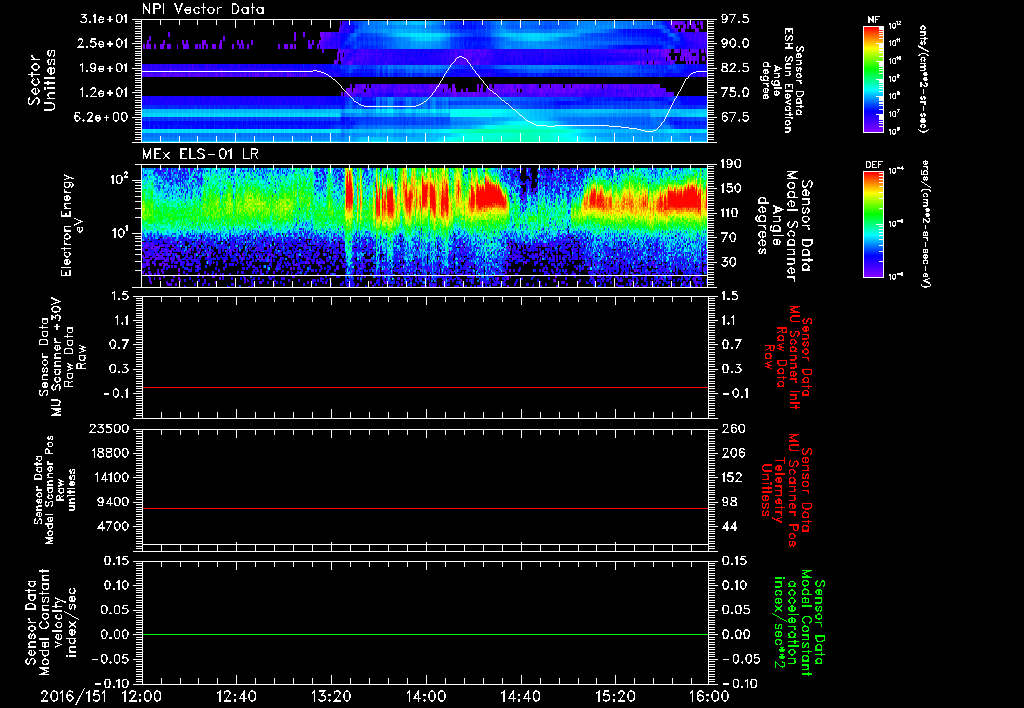Click the 44 telemetry tick label

[729, 526]
